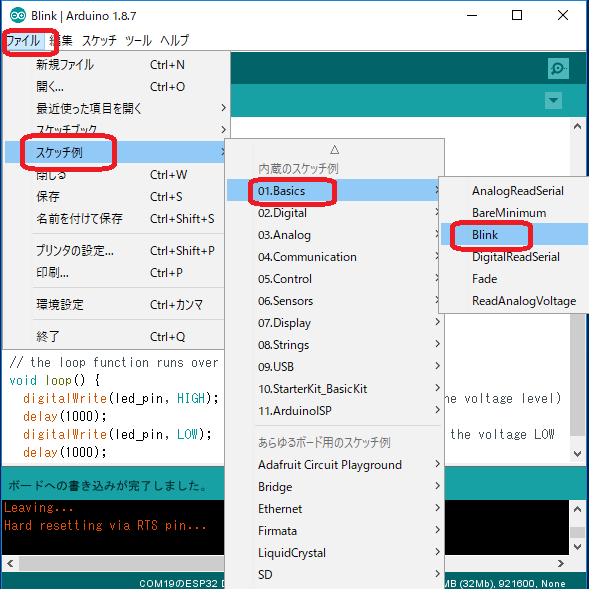This screenshot has height=589, width=589.
Task: Expand the 04.Communication examples submenu
Action: [334, 257]
